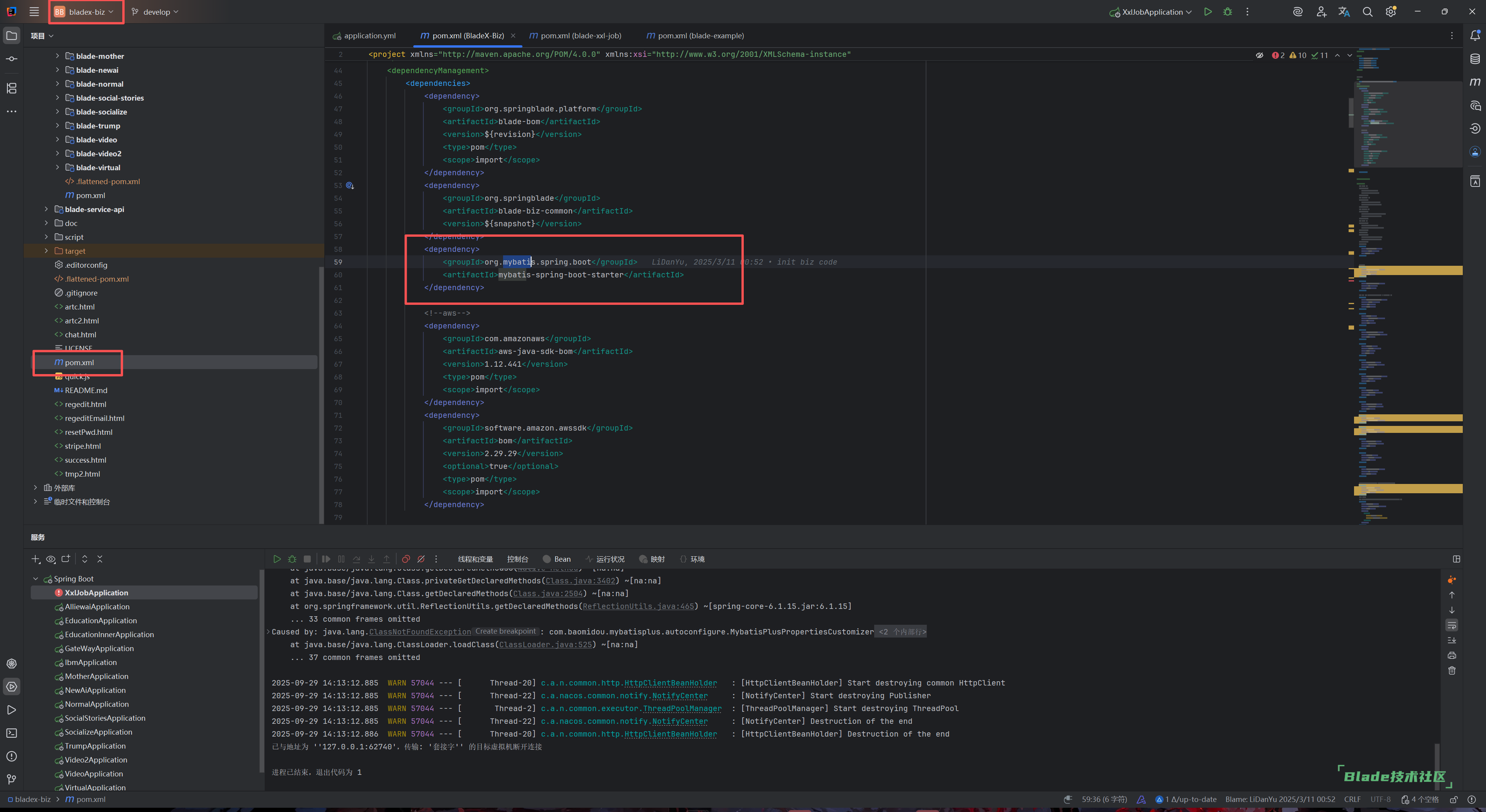Click the gutter icon on line 53
1486x812 pixels.
(349, 186)
